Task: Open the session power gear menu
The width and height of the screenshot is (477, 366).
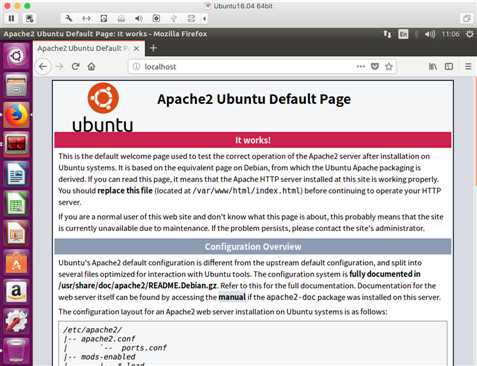Action: [470, 34]
